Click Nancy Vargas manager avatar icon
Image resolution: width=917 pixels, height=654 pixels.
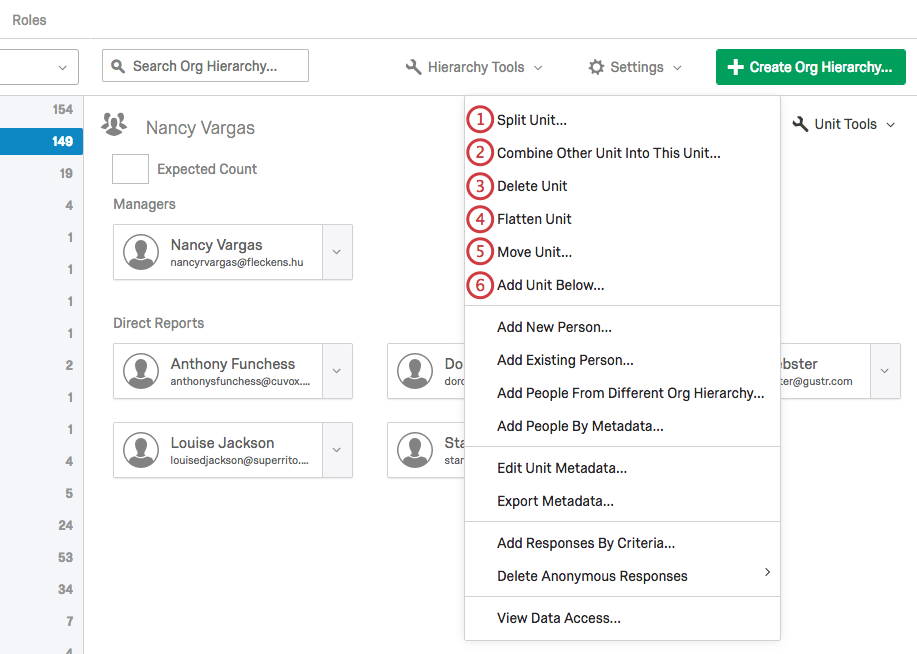click(142, 253)
